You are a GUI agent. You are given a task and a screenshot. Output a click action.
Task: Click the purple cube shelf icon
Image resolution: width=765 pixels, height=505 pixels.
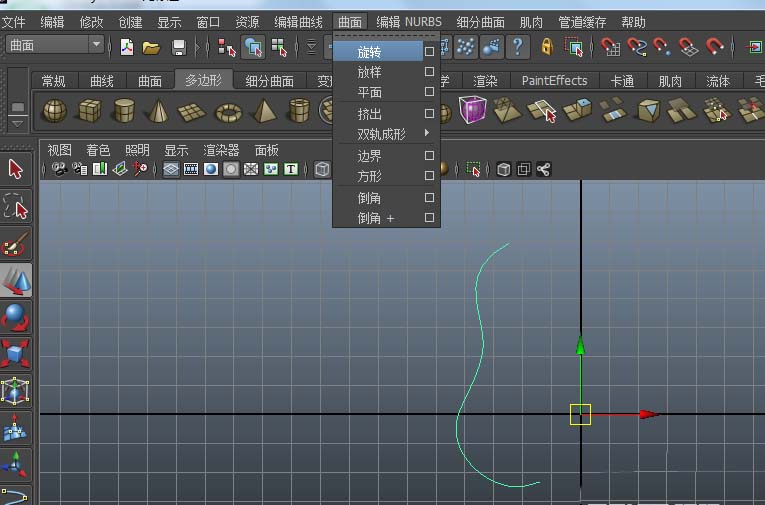[x=472, y=109]
